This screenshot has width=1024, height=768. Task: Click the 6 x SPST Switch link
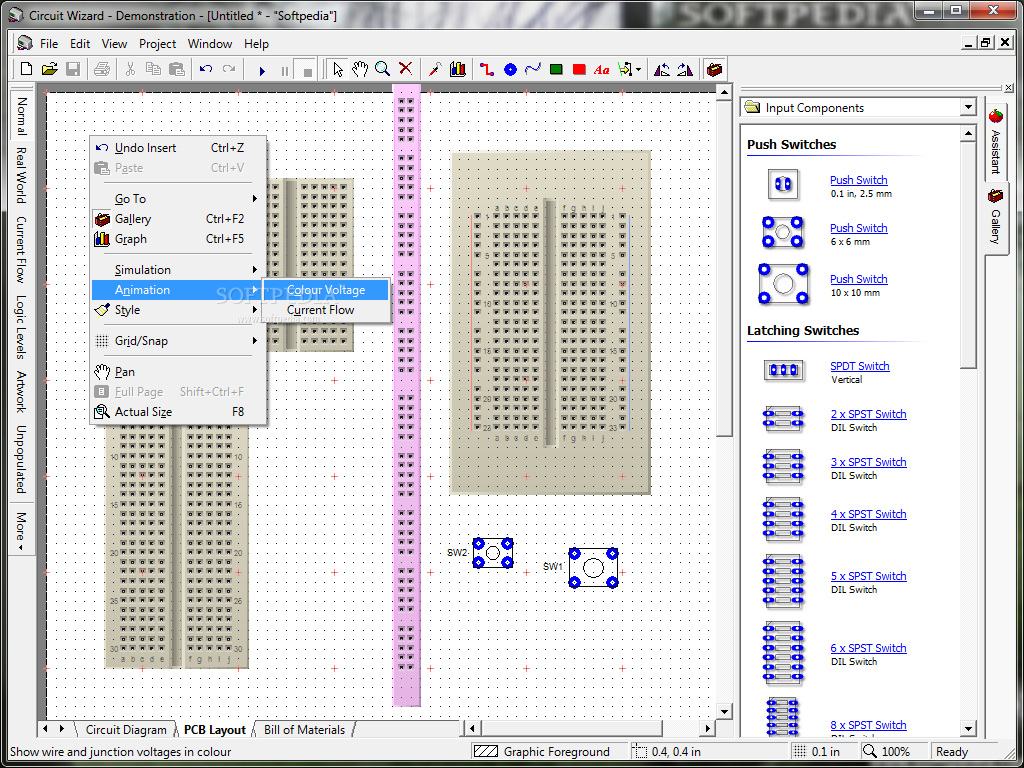868,648
